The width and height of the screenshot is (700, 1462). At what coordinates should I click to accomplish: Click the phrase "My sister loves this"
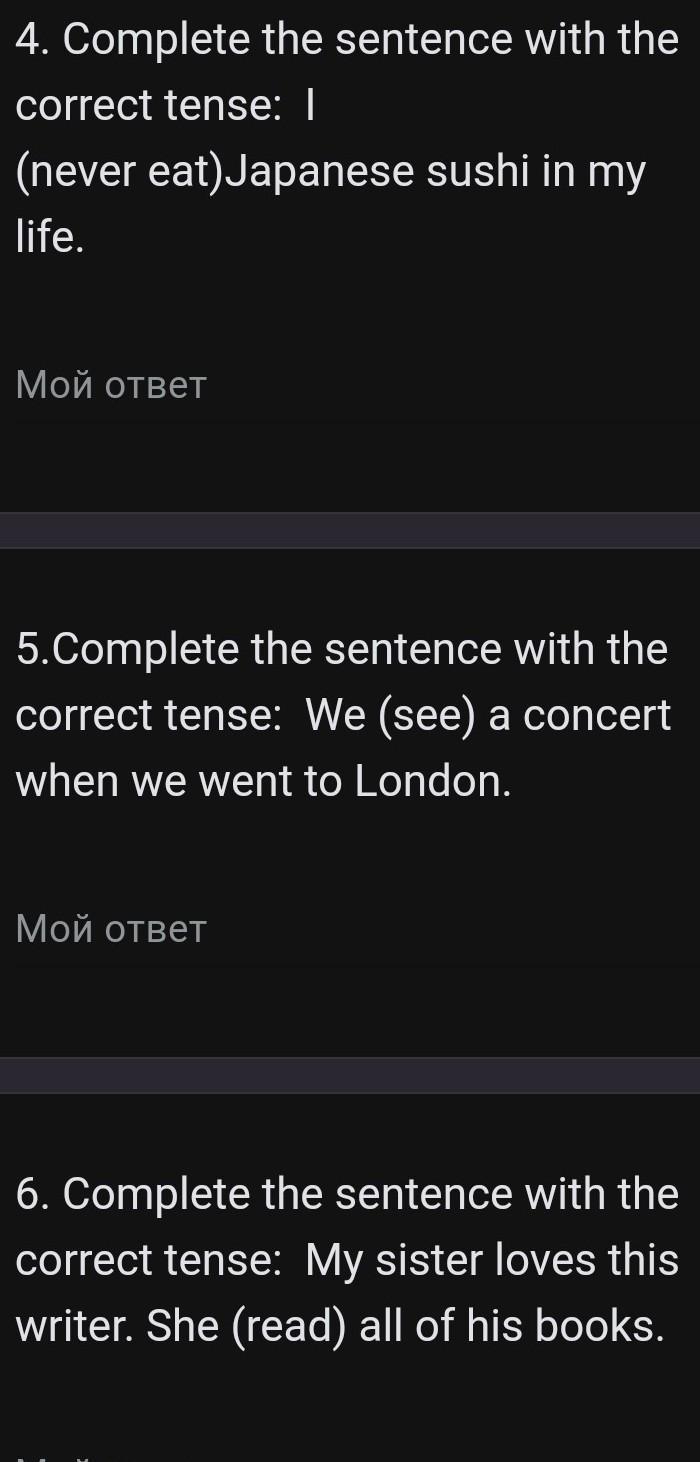(492, 1259)
